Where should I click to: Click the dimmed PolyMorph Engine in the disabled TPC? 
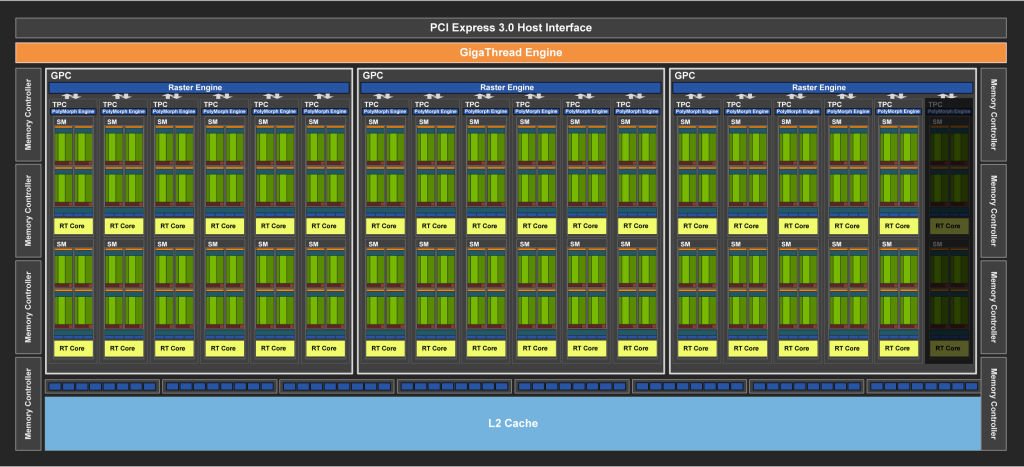tap(949, 112)
